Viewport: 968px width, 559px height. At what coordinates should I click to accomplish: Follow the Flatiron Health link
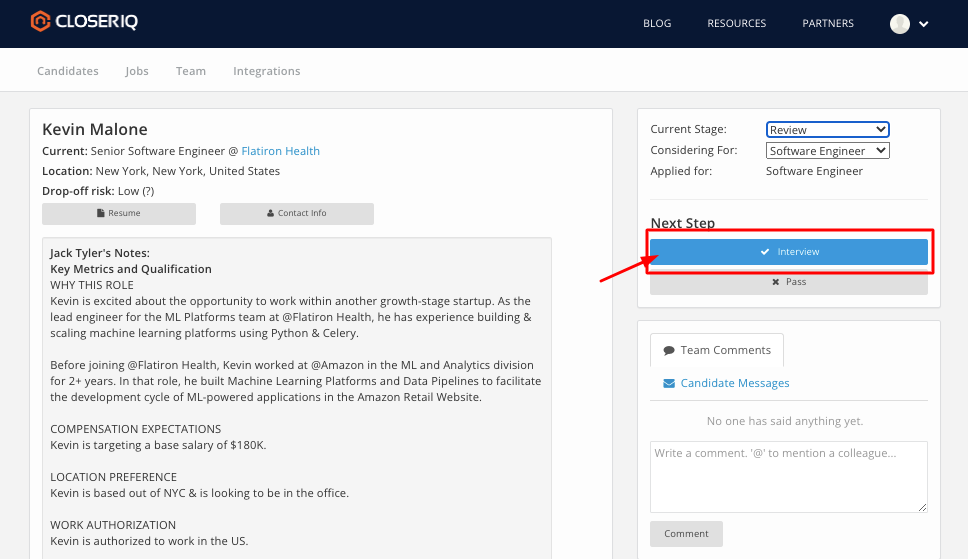pos(280,151)
